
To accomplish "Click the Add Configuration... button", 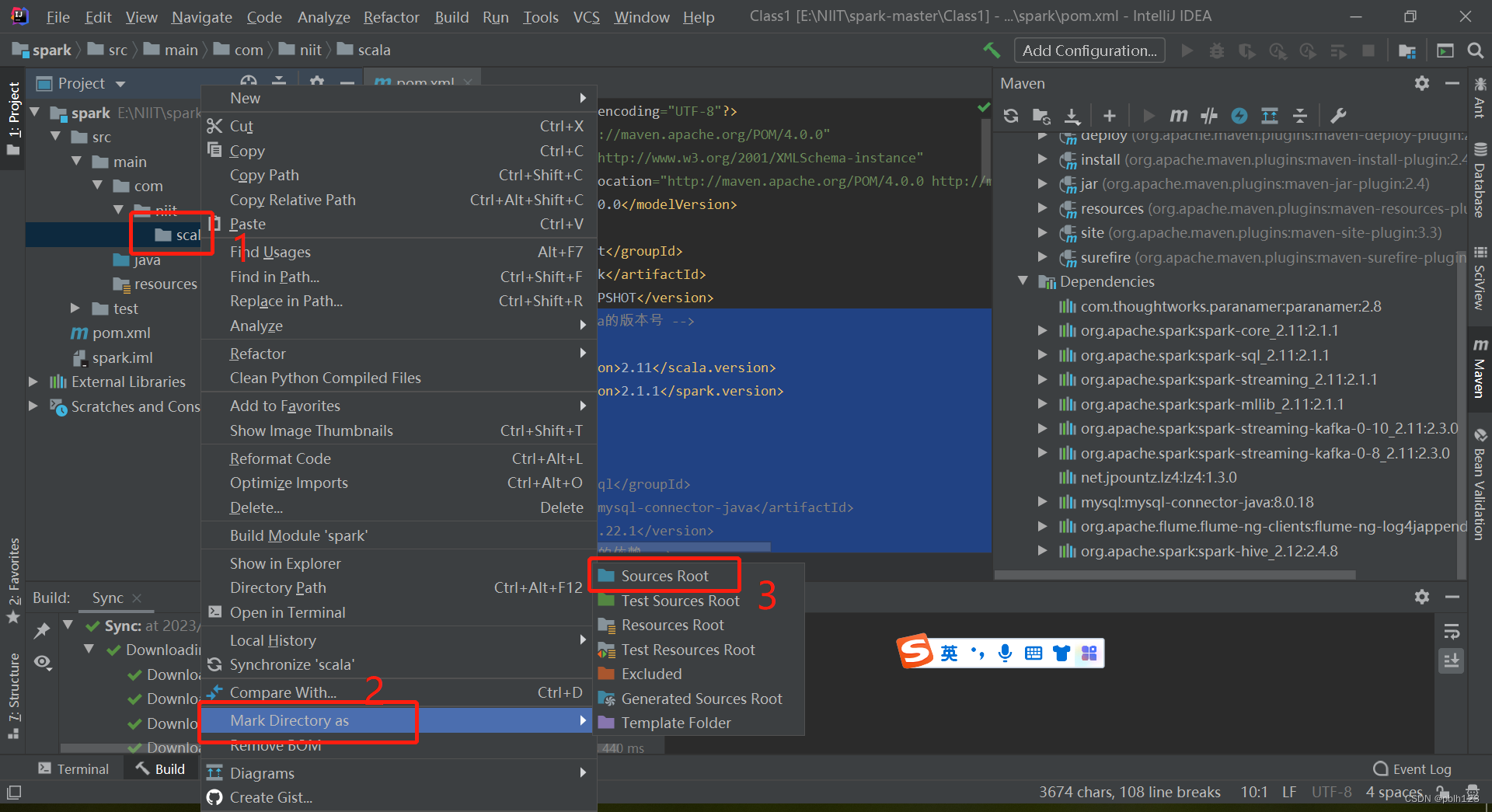I will point(1089,51).
